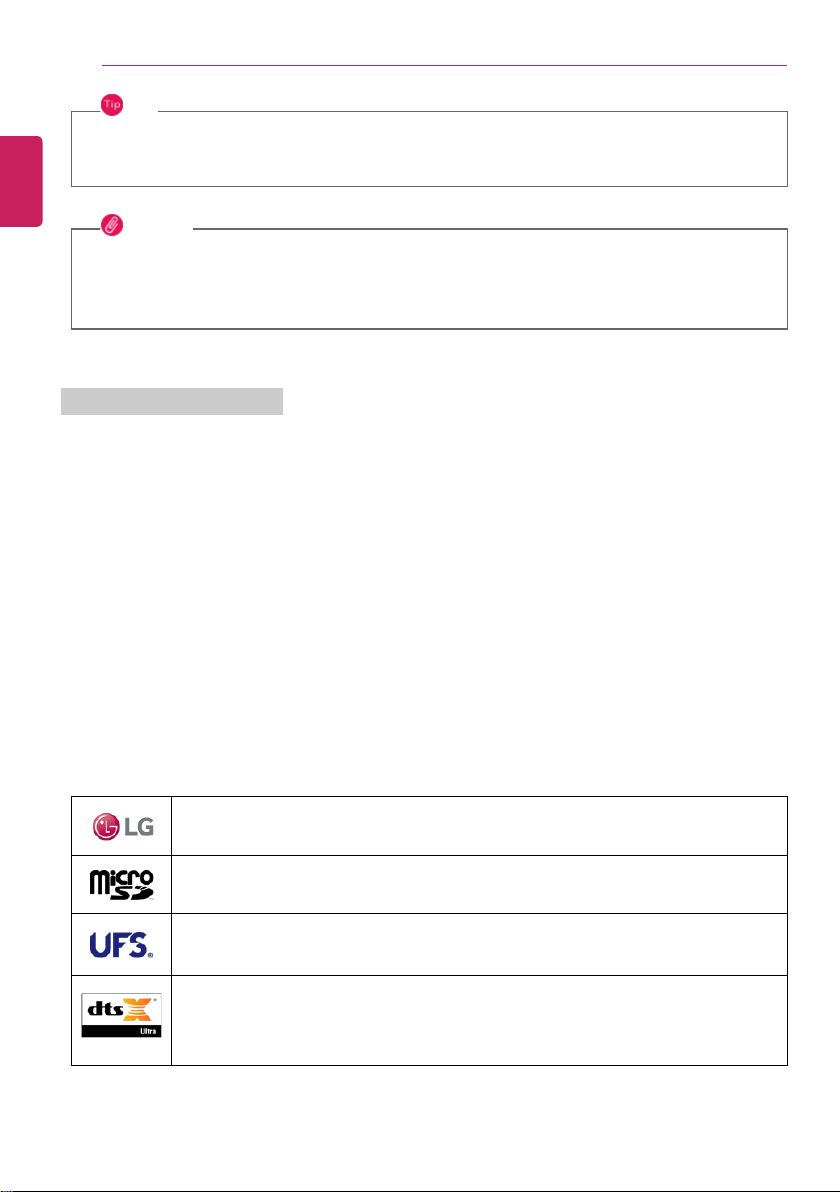The width and height of the screenshot is (840, 1192).
Task: Click the red circular LG face emblem
Action: pyautogui.click(x=106, y=826)
